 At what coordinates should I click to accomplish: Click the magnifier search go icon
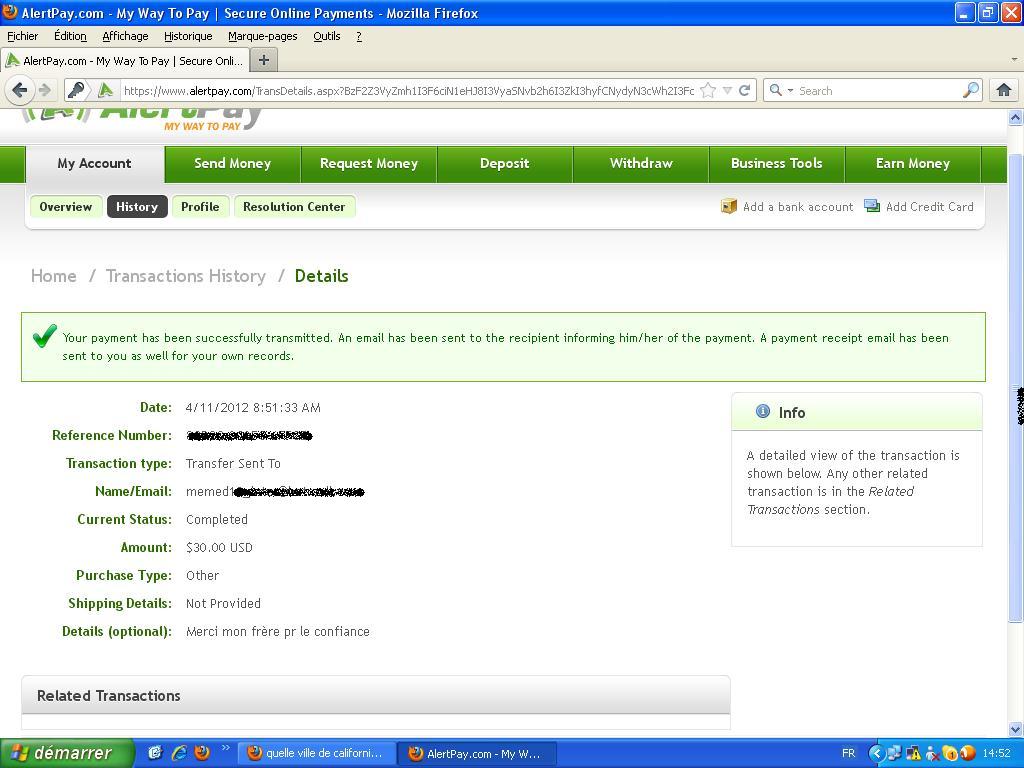pyautogui.click(x=971, y=90)
